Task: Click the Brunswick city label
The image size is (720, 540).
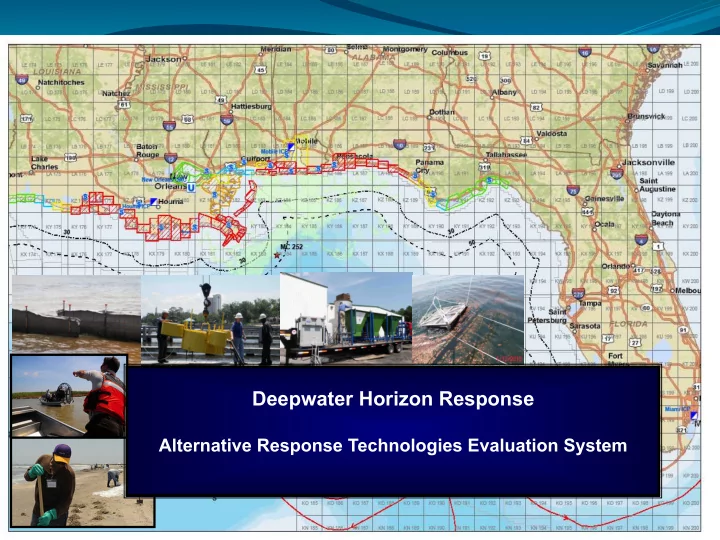Action: [646, 116]
